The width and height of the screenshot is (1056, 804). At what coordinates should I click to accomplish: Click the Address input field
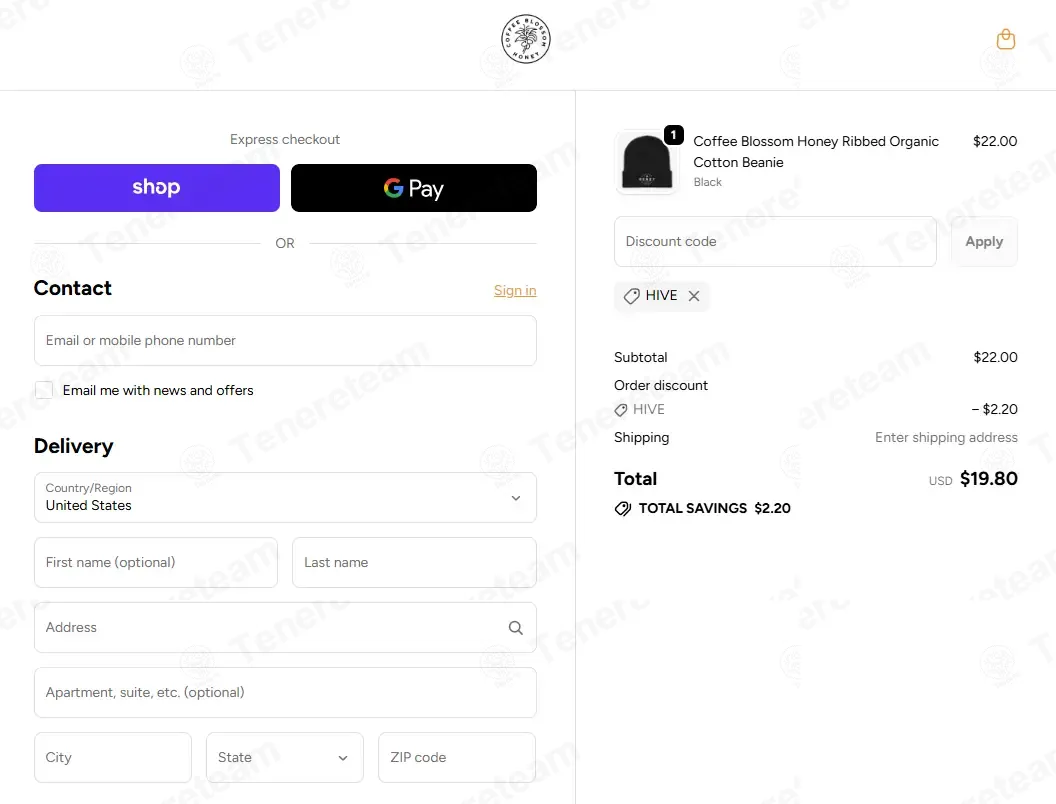pos(286,628)
